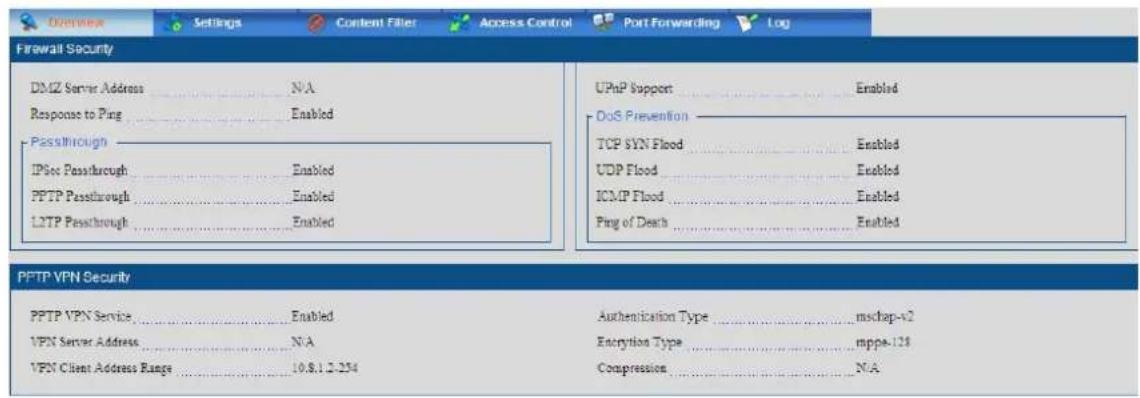Click the UDP Flood label
Screen dimensions: 1140x398
click(627, 170)
